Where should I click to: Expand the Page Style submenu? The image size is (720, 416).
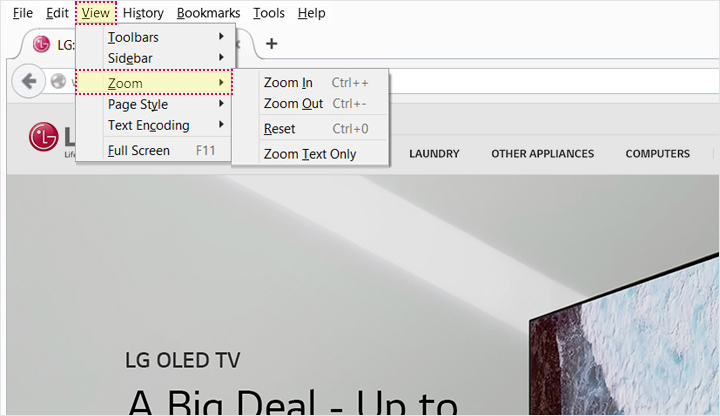pos(153,104)
